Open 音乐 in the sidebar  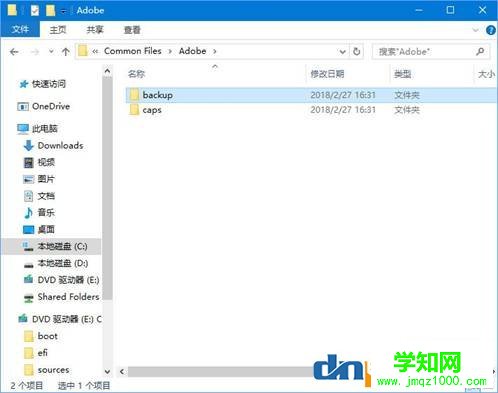[46, 213]
